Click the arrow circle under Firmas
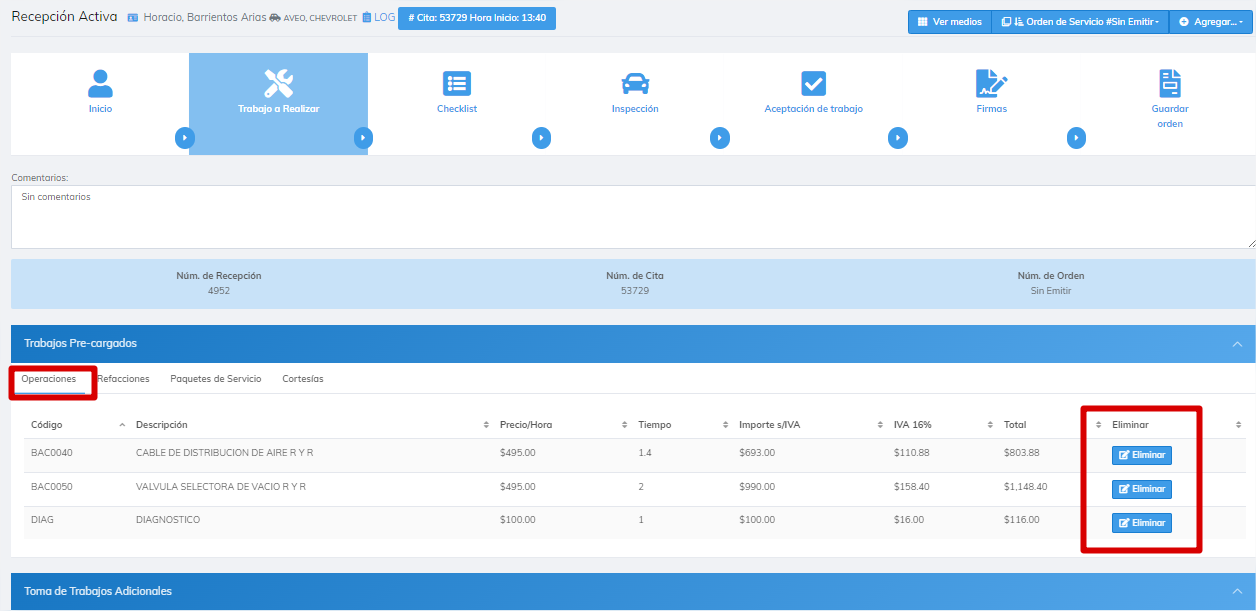 [1076, 138]
